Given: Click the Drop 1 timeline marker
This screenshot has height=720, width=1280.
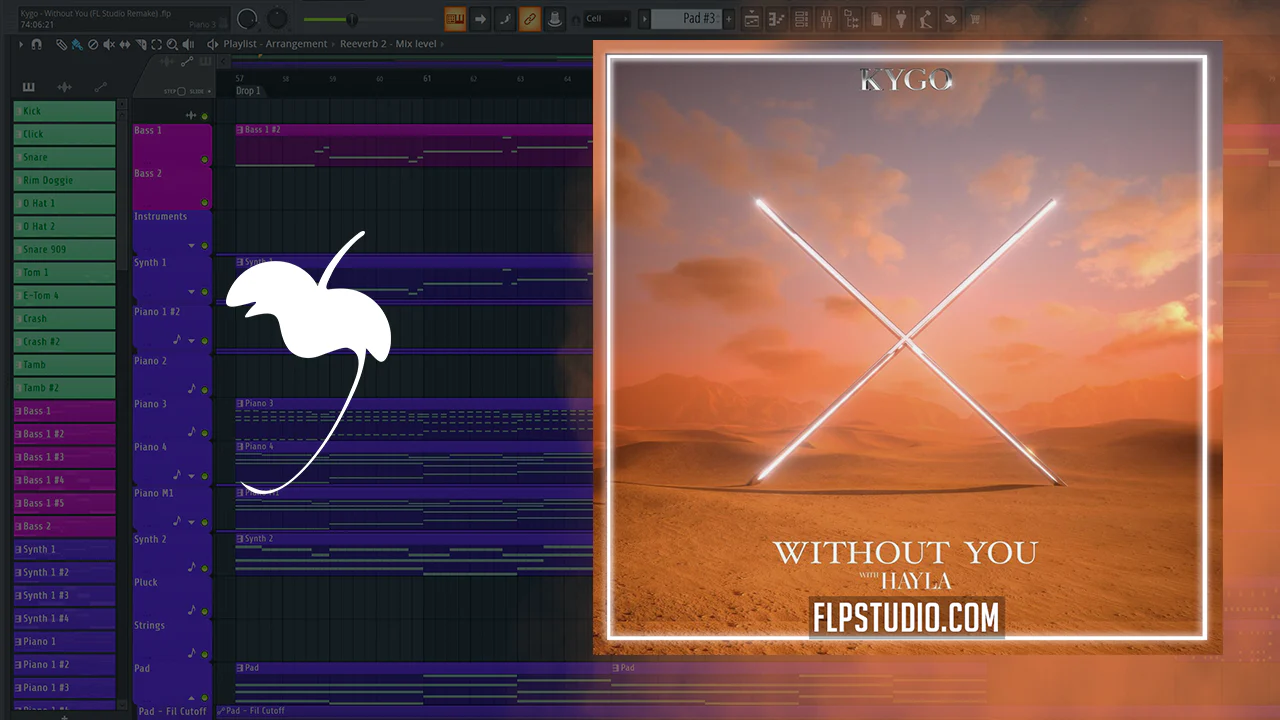Looking at the screenshot, I should click(248, 91).
